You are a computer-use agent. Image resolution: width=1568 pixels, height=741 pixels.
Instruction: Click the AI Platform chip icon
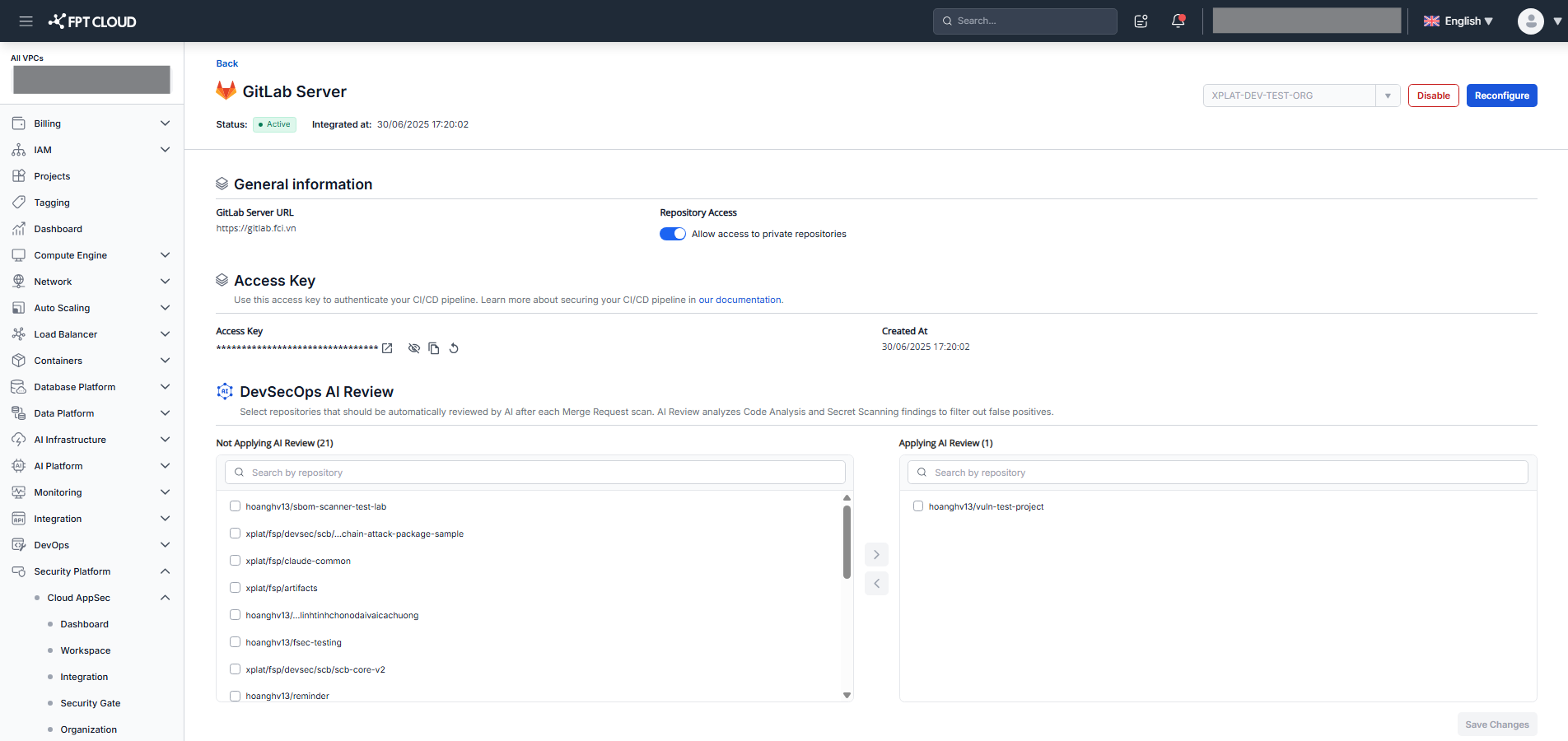19,466
